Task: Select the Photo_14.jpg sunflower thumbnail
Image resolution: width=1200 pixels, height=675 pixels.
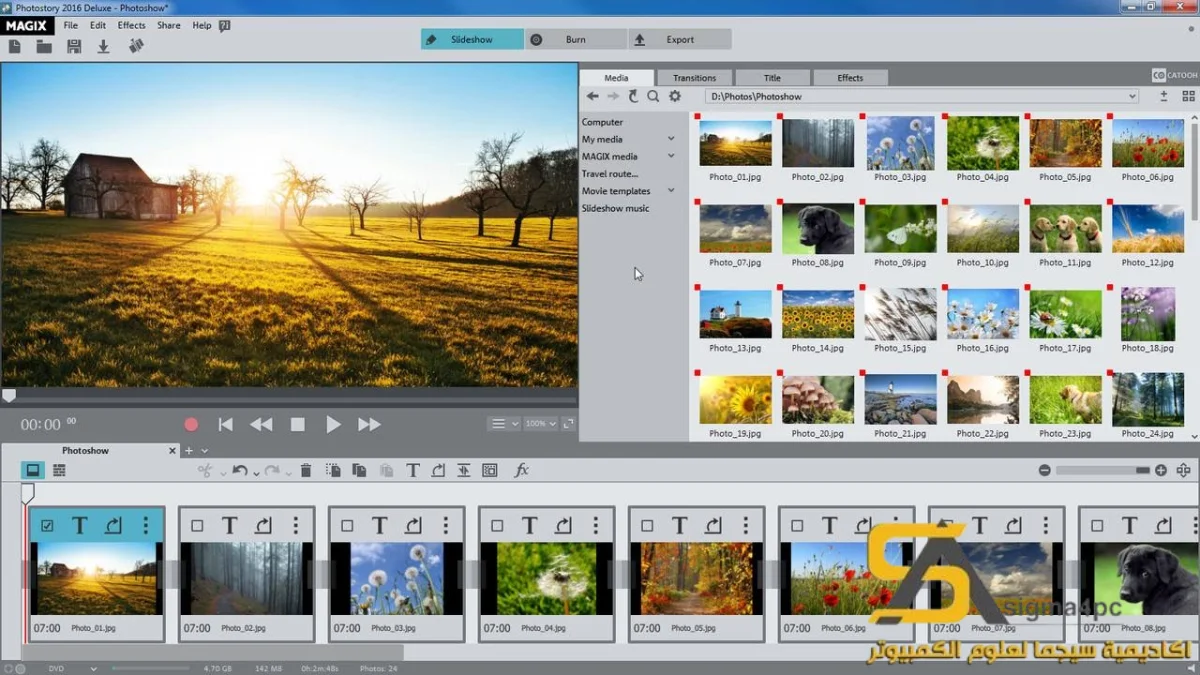Action: pos(818,314)
